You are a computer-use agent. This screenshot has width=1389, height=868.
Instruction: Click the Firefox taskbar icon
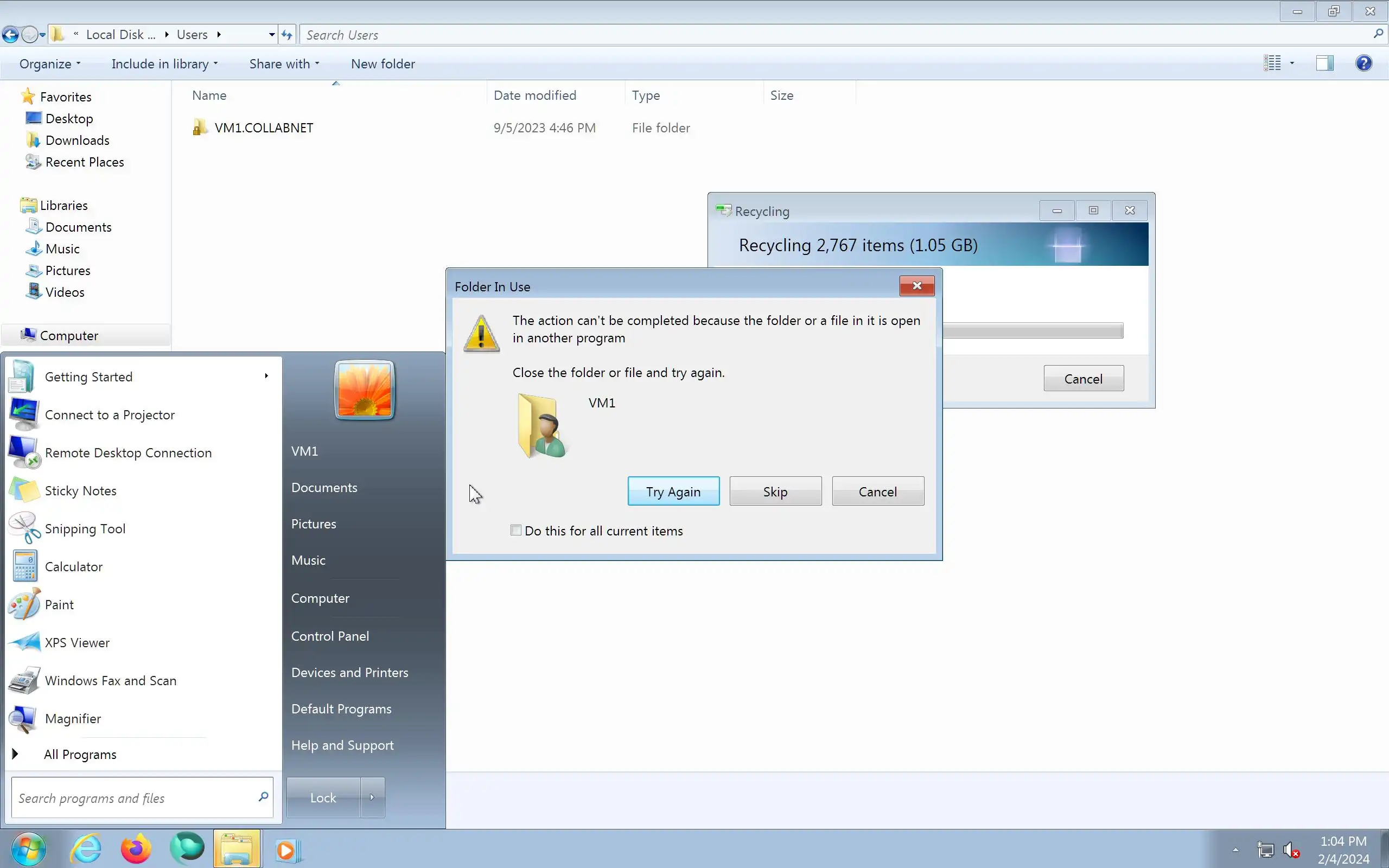136,849
